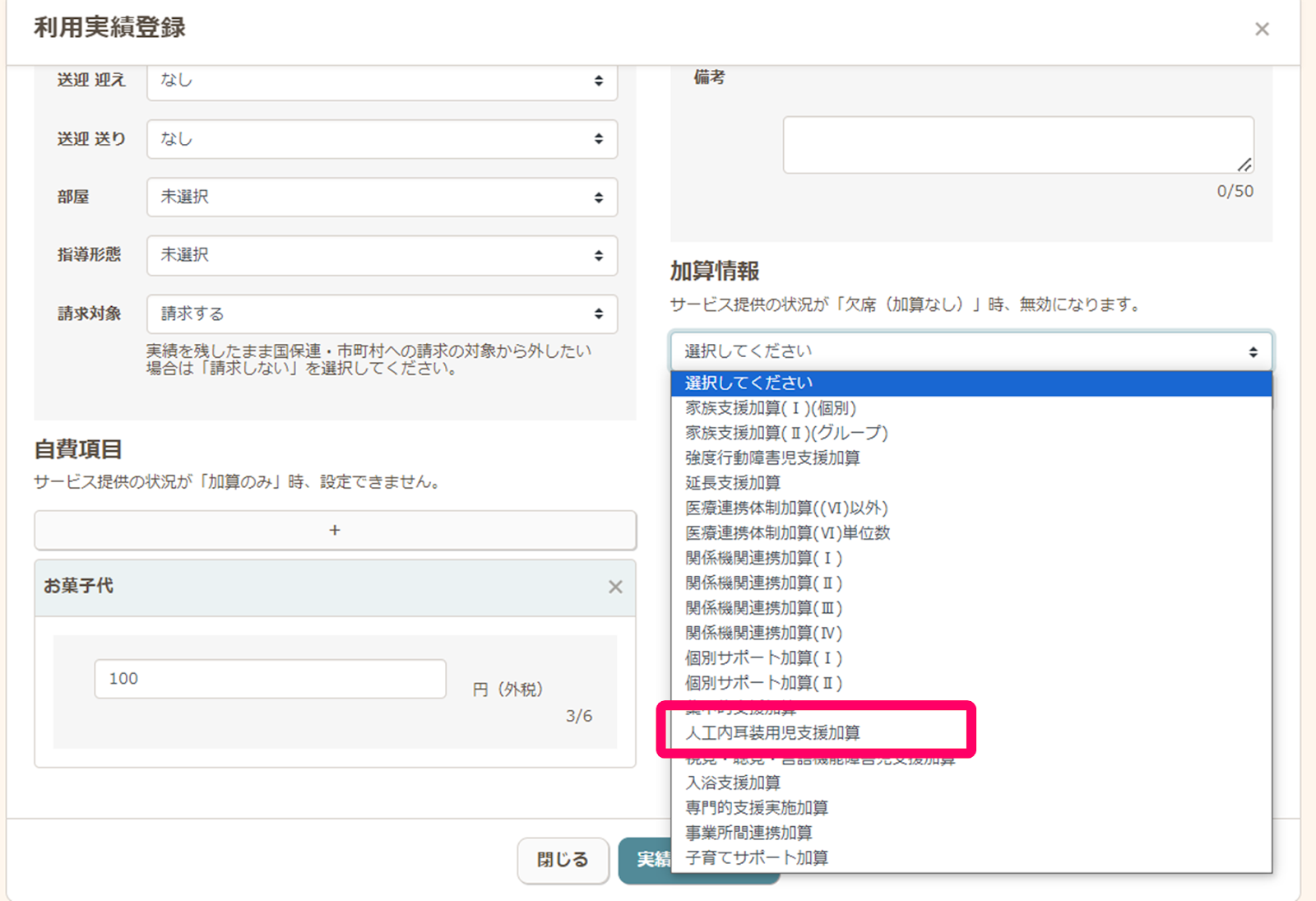Viewport: 1316px width, 901px height.
Task: Select 人工内耳装用児支援加算 from list
Action: [773, 732]
